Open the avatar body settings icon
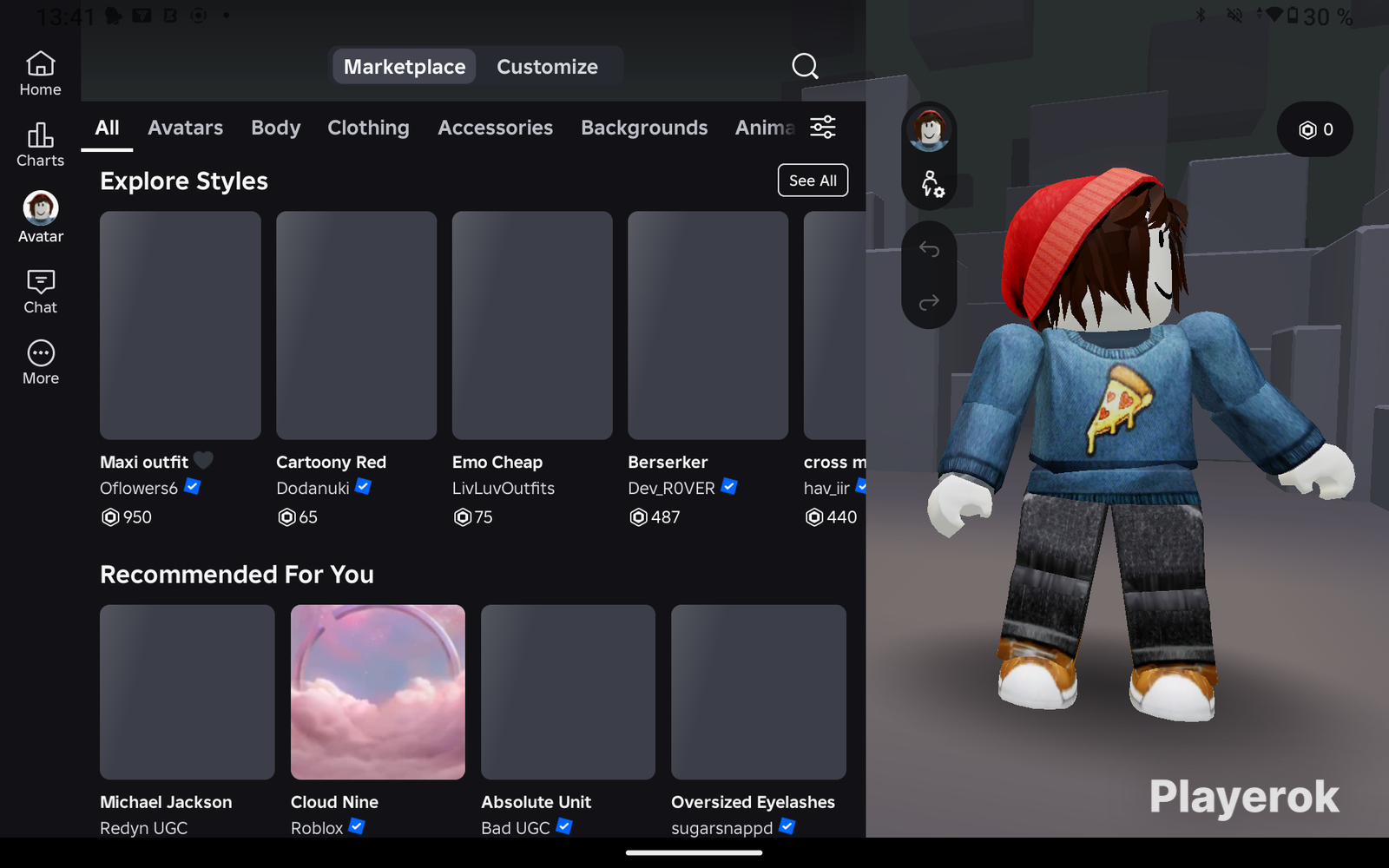The image size is (1389, 868). (x=931, y=184)
